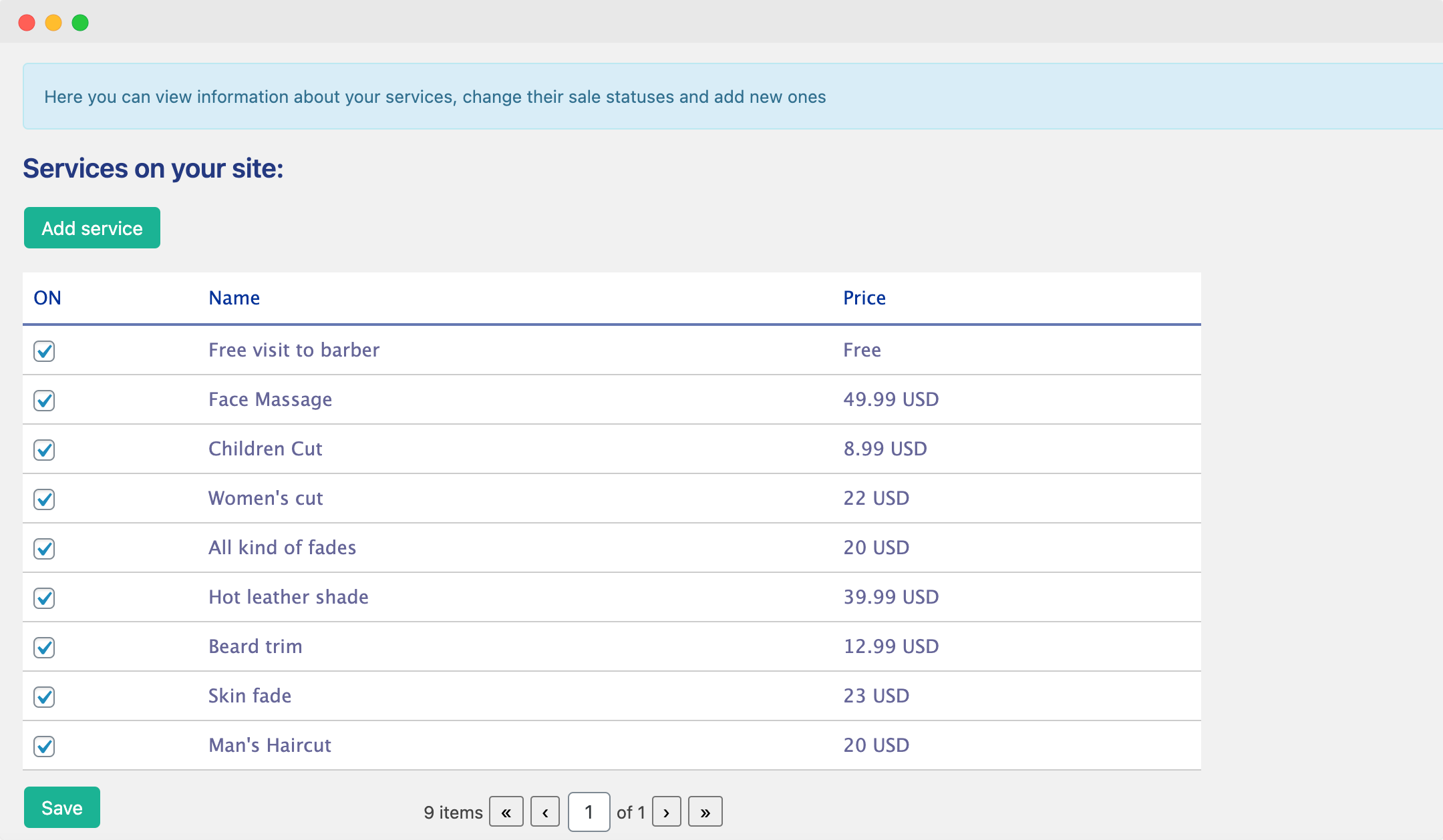The image size is (1443, 840).
Task: Uncheck the Beard trim checkbox
Action: tap(44, 647)
